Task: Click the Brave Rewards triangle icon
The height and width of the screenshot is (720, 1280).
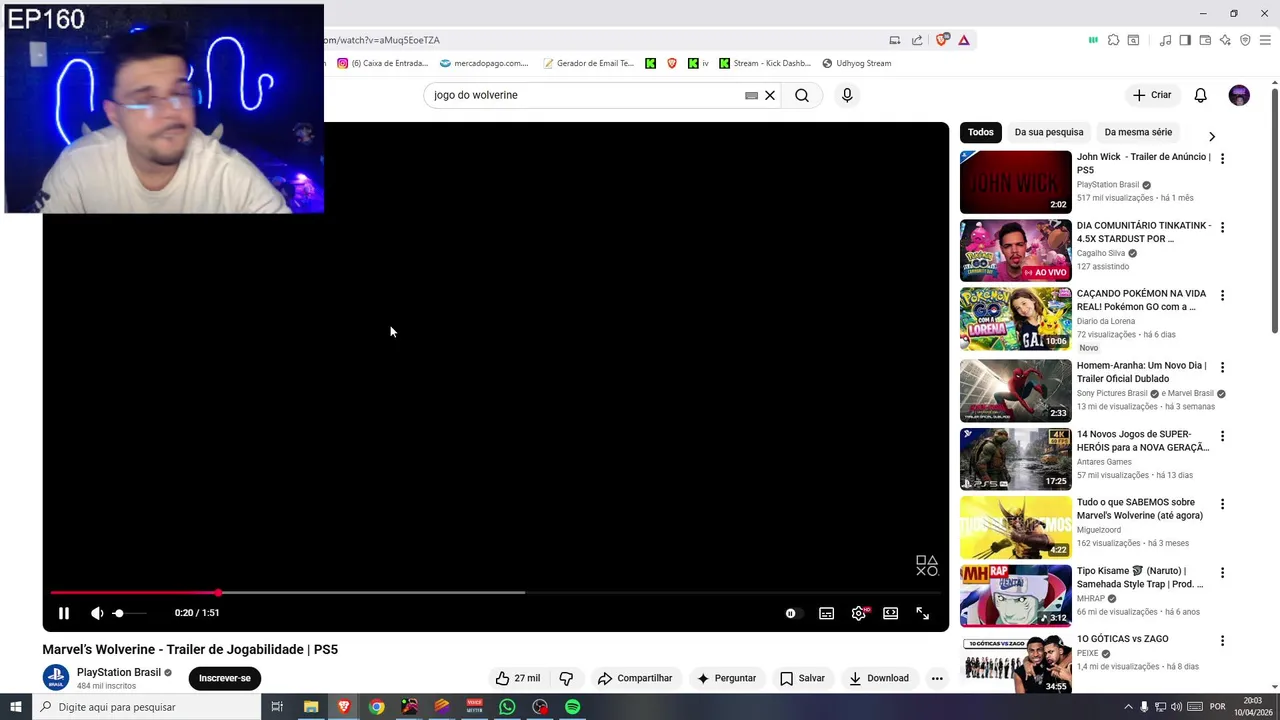Action: point(964,40)
